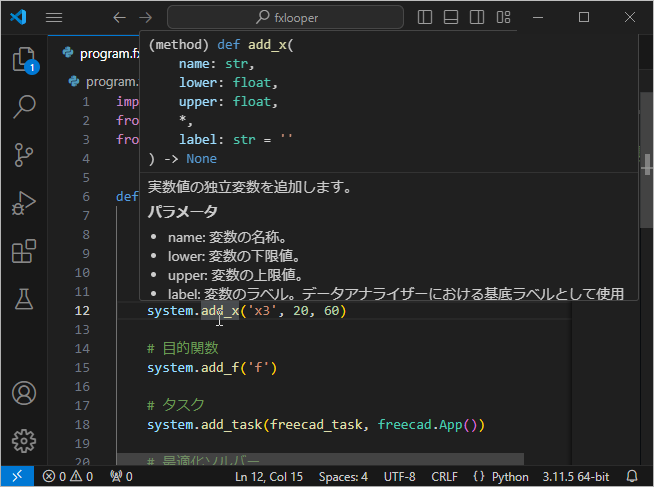Open notifications bell in status bar
Image resolution: width=654 pixels, height=487 pixels.
632,477
